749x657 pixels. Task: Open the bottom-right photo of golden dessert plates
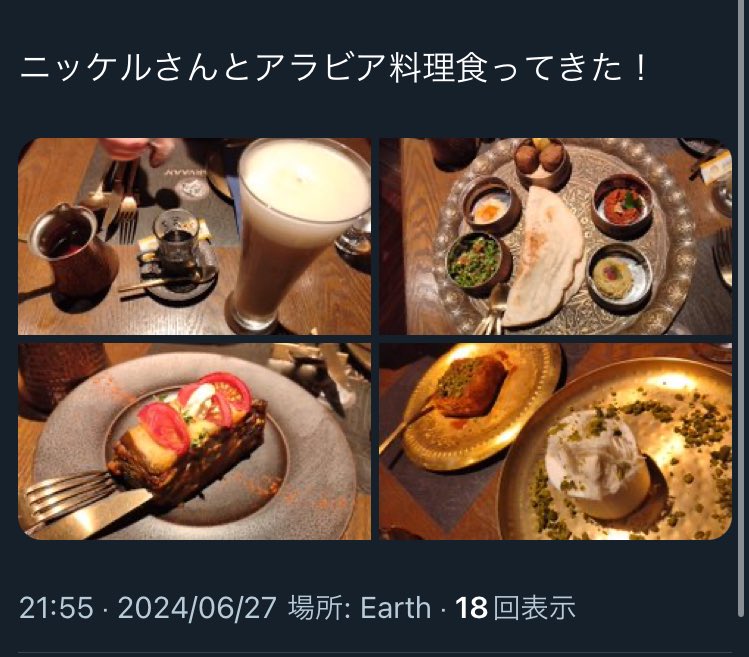(556, 442)
